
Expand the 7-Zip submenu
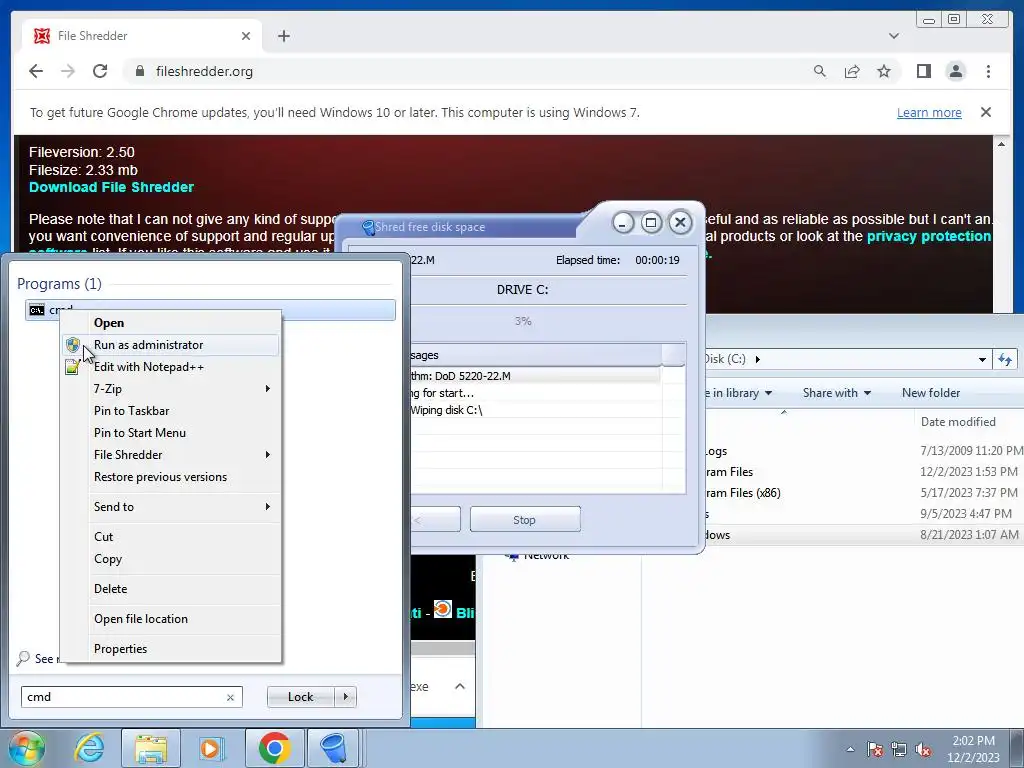(x=170, y=389)
